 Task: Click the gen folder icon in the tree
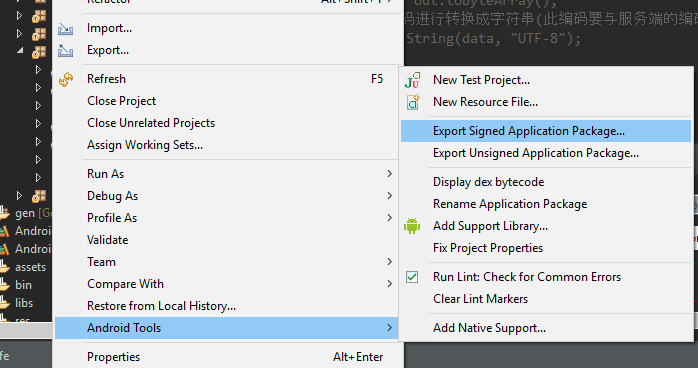click(4, 213)
